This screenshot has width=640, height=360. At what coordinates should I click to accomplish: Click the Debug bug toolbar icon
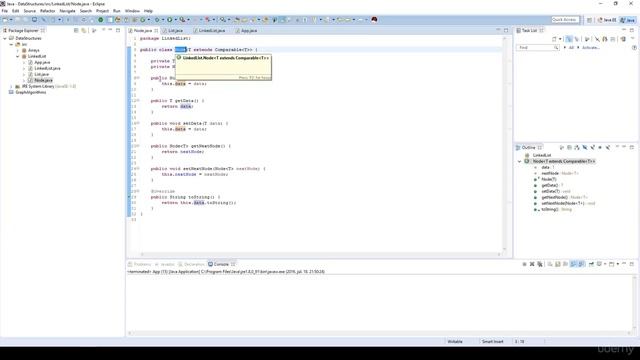pos(157,20)
